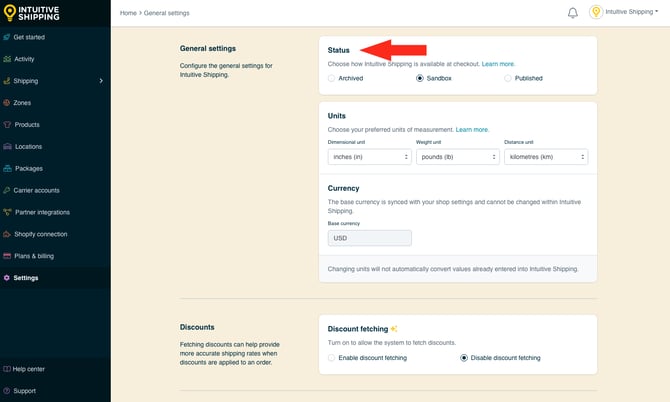Click the Currency section heading
The width and height of the screenshot is (670, 402).
point(343,188)
